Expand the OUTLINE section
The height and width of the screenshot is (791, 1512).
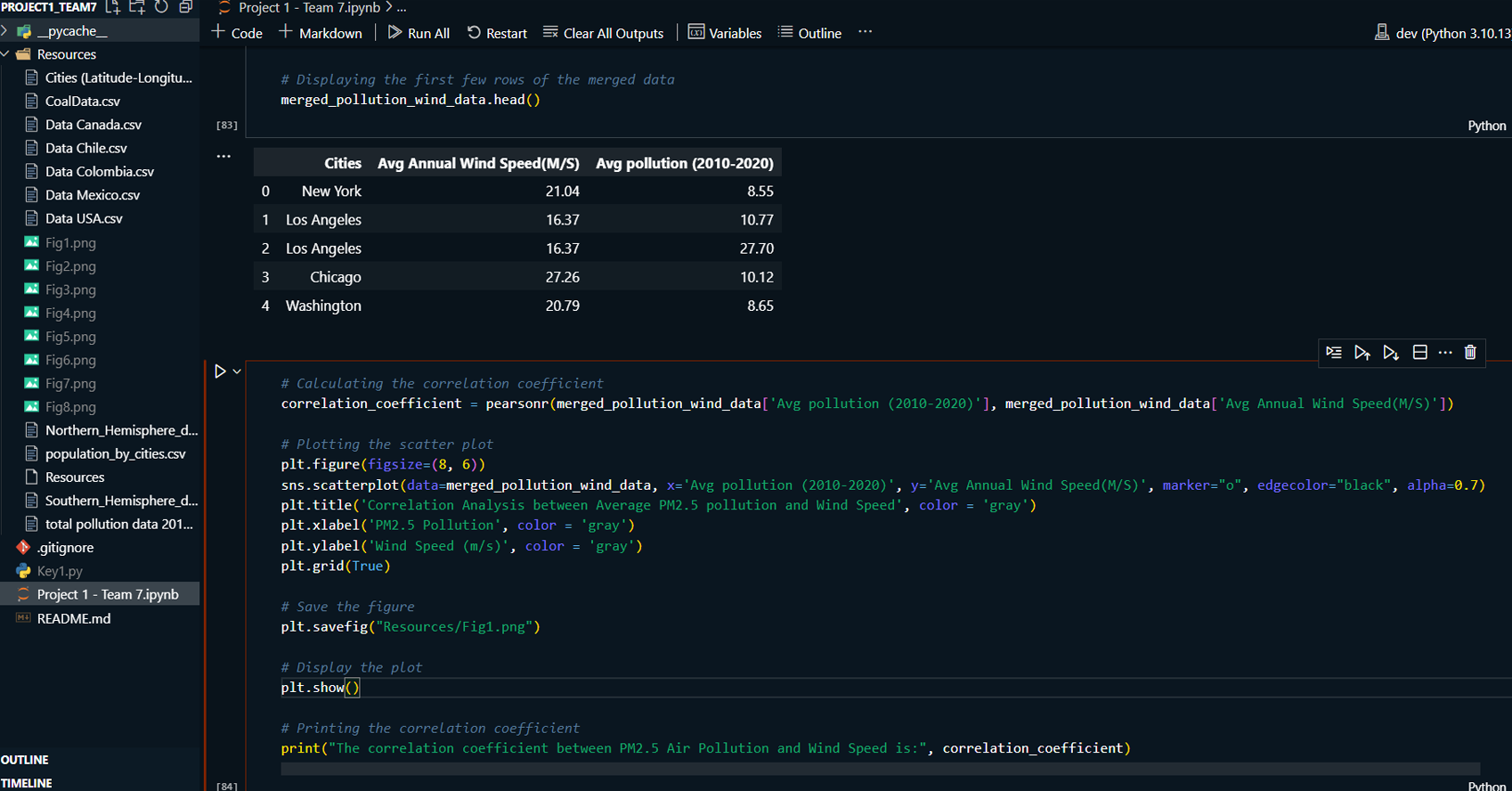tap(25, 760)
